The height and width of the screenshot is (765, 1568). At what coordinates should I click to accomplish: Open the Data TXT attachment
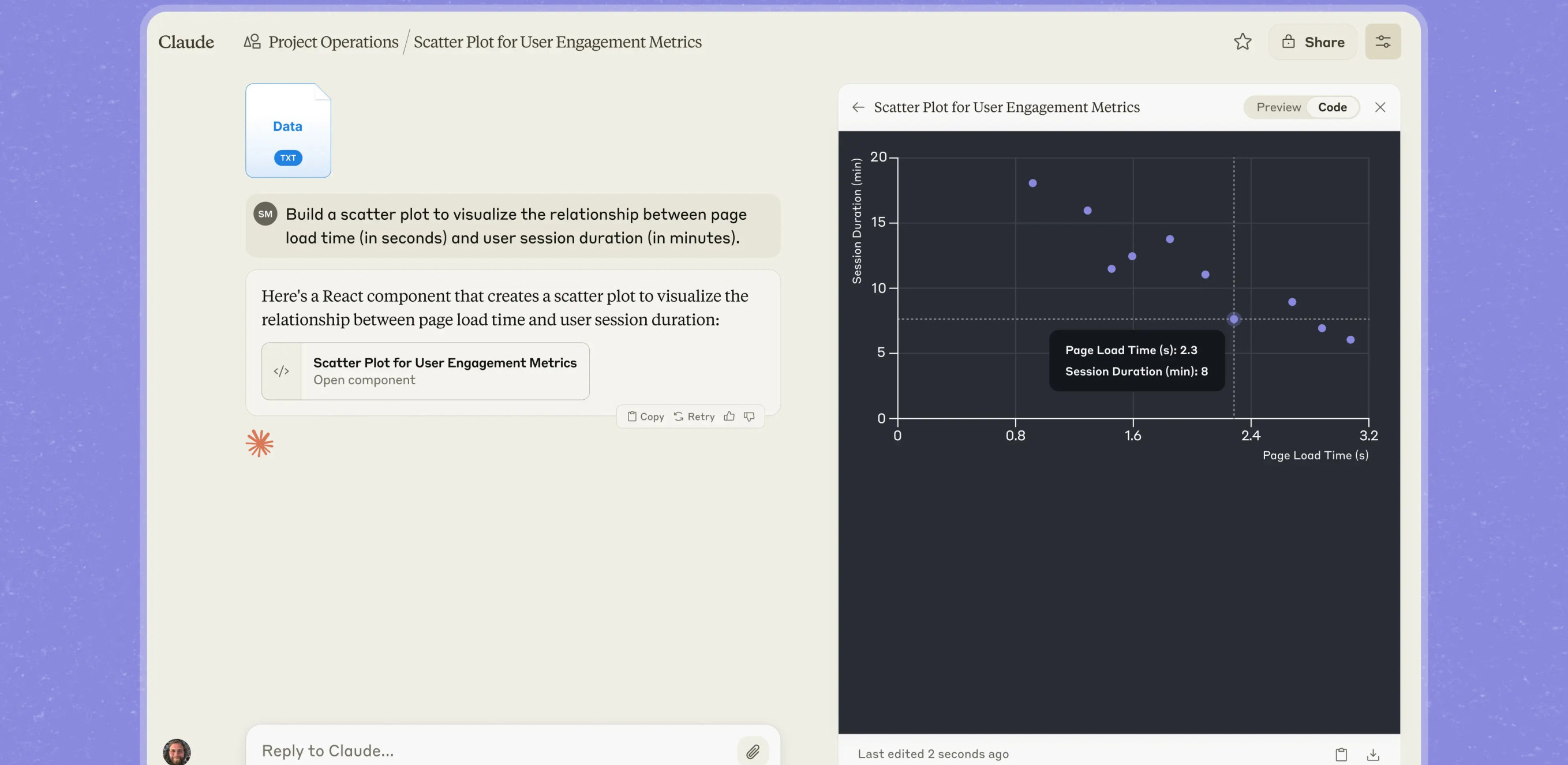(x=288, y=130)
